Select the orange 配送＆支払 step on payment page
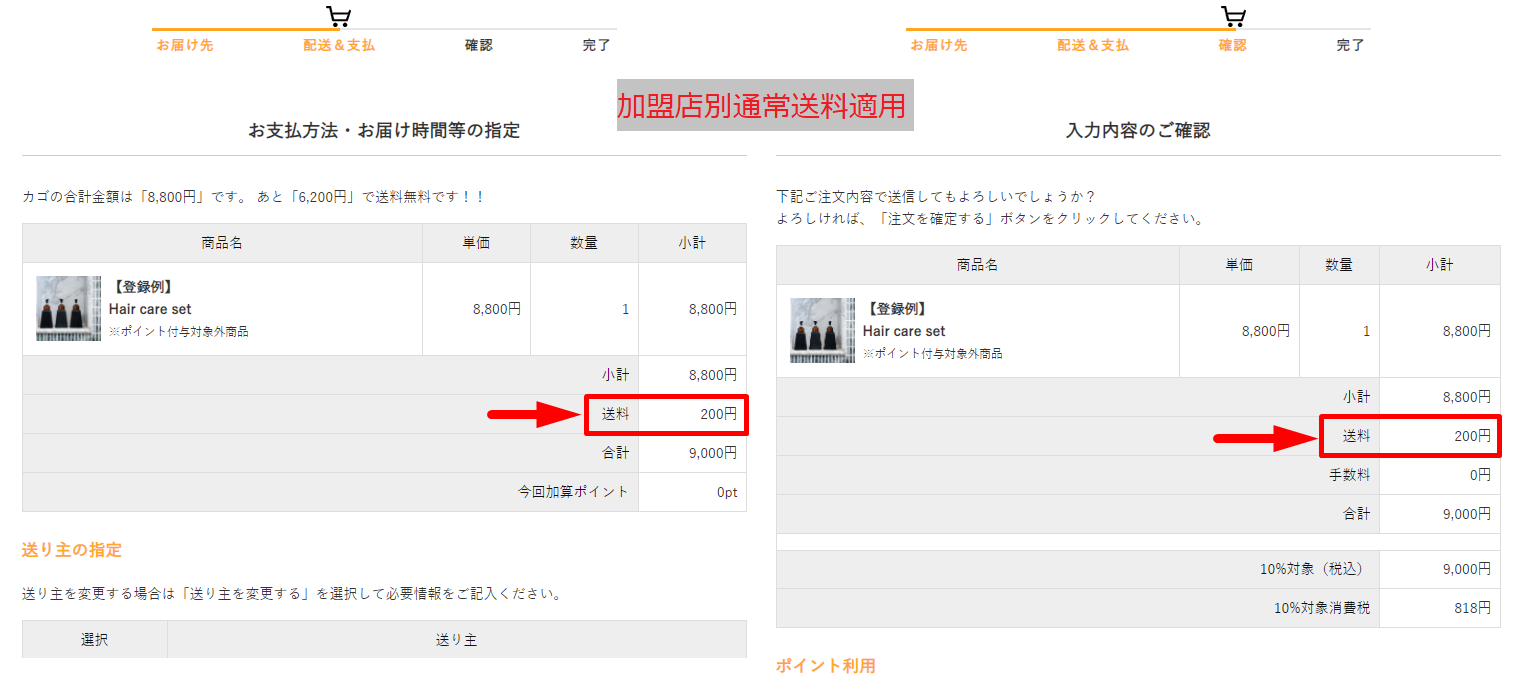The image size is (1521, 700). point(339,45)
